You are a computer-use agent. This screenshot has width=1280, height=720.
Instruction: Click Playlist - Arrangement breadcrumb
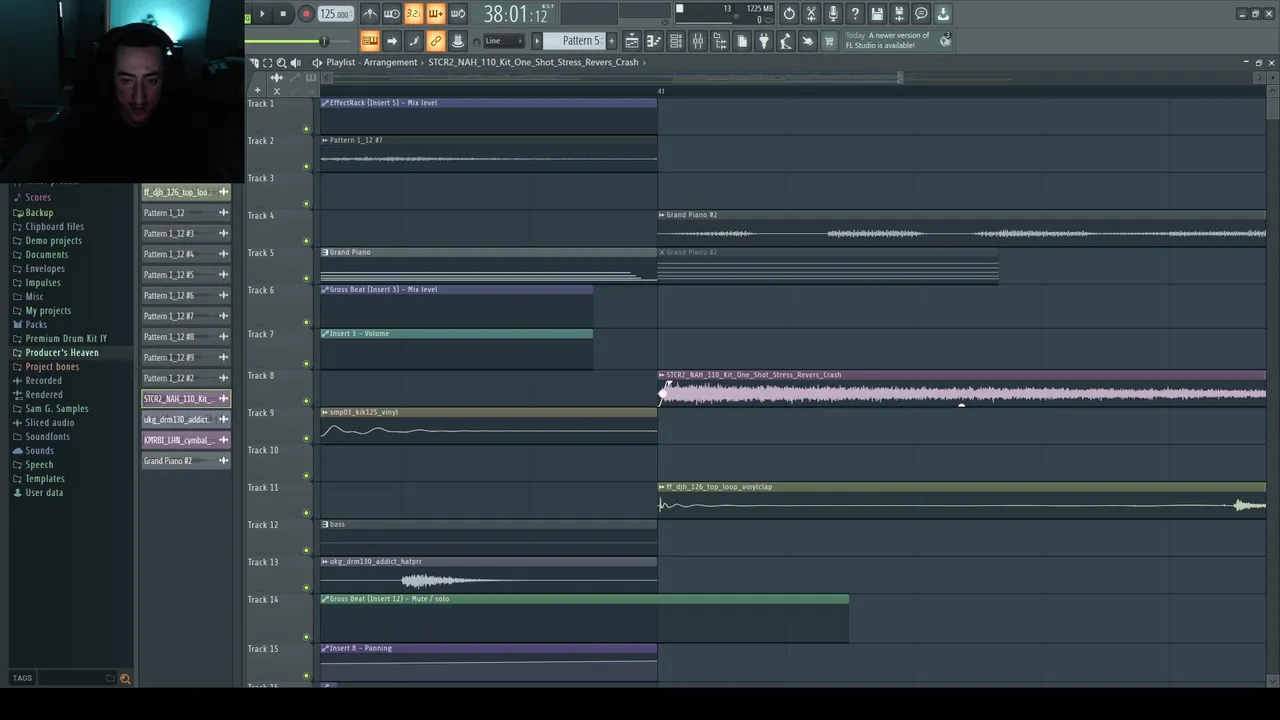[371, 62]
